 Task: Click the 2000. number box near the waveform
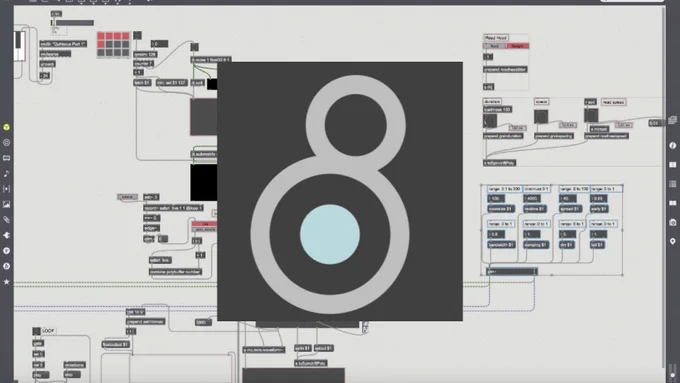coord(203,322)
